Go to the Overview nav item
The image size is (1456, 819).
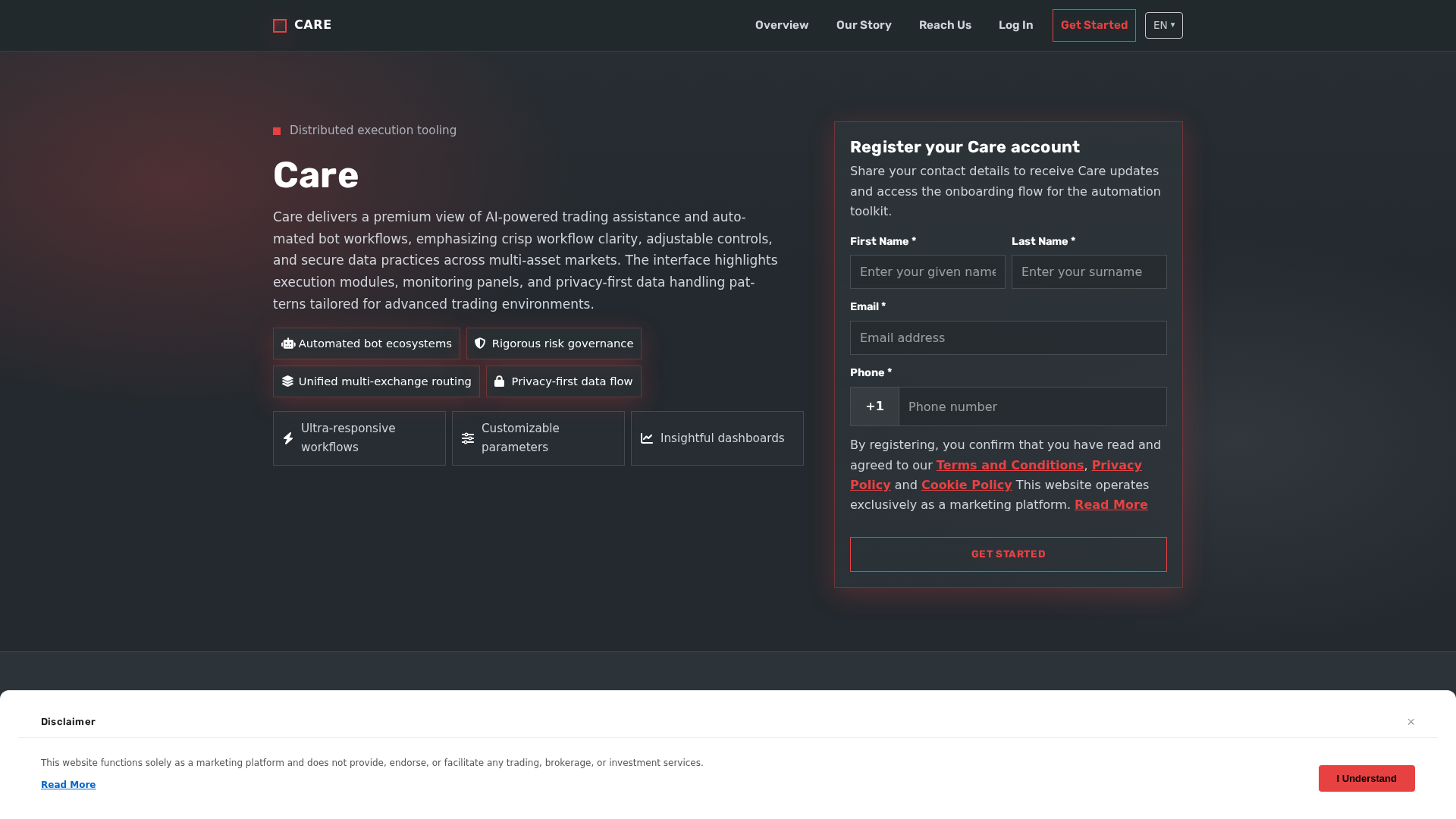point(782,25)
